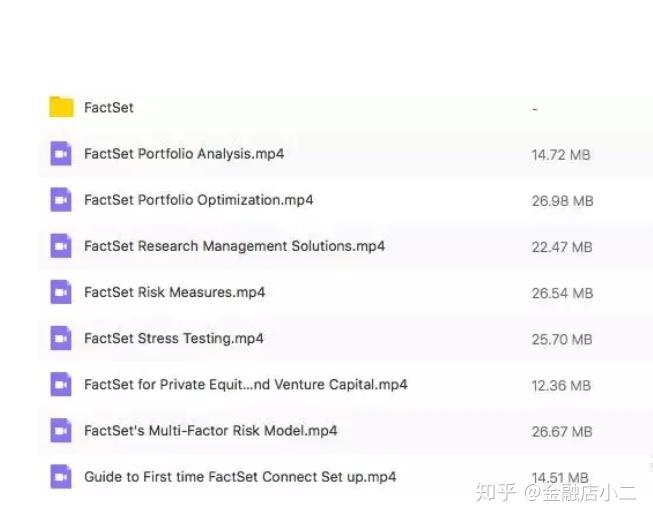The image size is (653, 521).
Task: Click the 14.72 MB size value
Action: click(561, 155)
